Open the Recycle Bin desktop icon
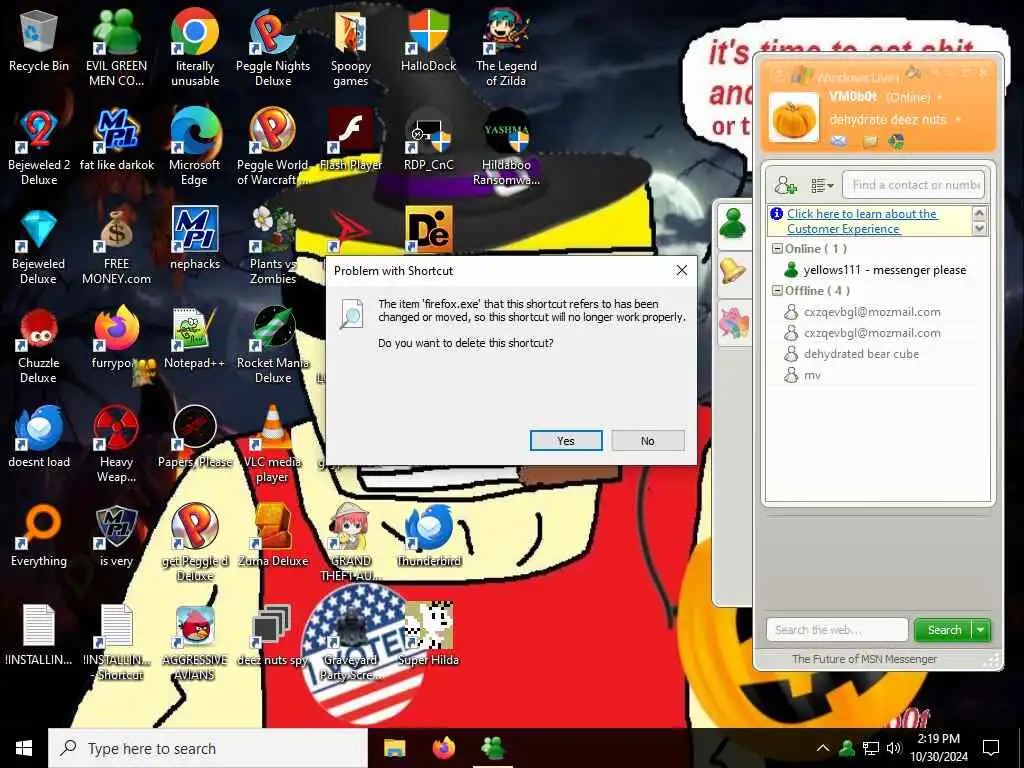 coord(39,42)
